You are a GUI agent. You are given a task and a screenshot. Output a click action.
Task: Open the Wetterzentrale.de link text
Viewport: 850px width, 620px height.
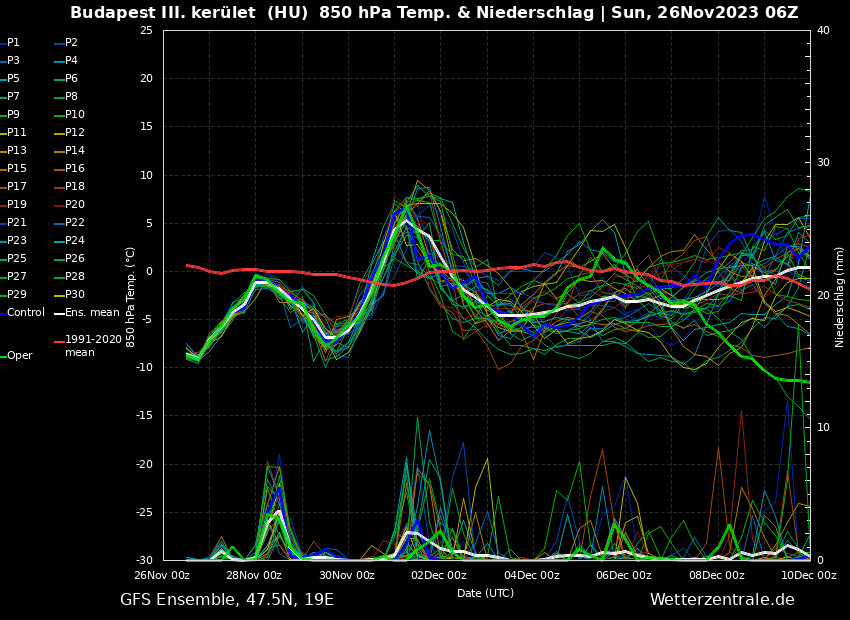722,600
